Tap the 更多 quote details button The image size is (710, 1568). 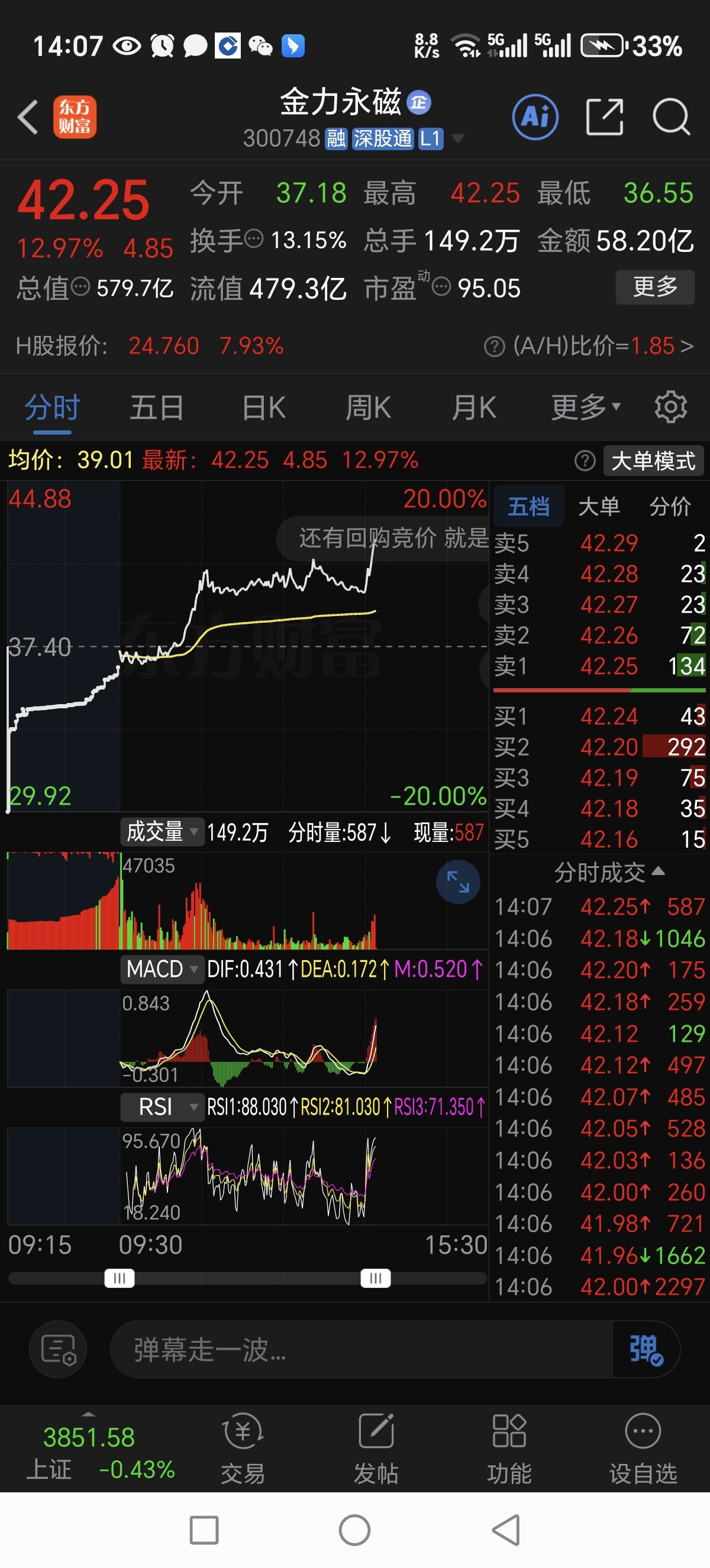pos(654,287)
